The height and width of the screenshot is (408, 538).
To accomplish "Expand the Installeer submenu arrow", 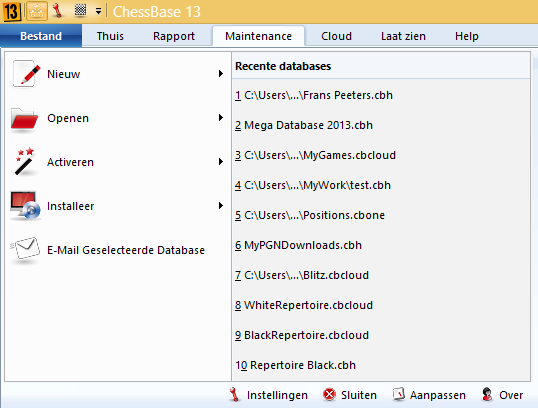I will point(221,206).
